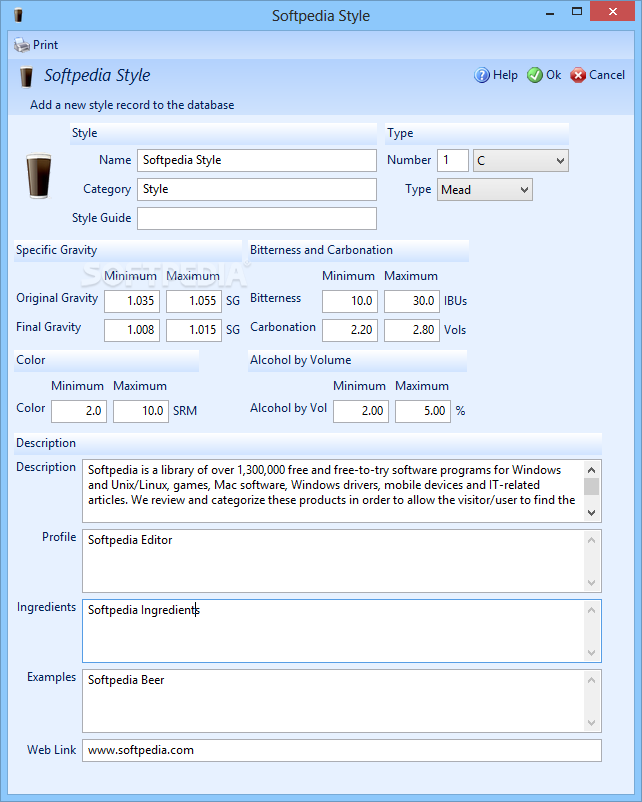The height and width of the screenshot is (802, 642).
Task: Click the Ok button text
Action: [x=554, y=75]
